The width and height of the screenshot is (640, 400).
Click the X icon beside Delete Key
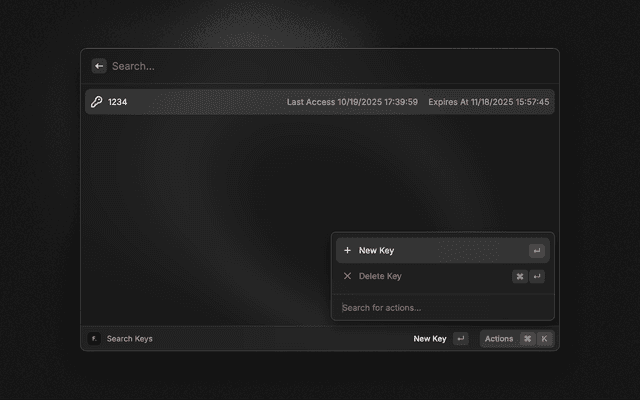(347, 276)
